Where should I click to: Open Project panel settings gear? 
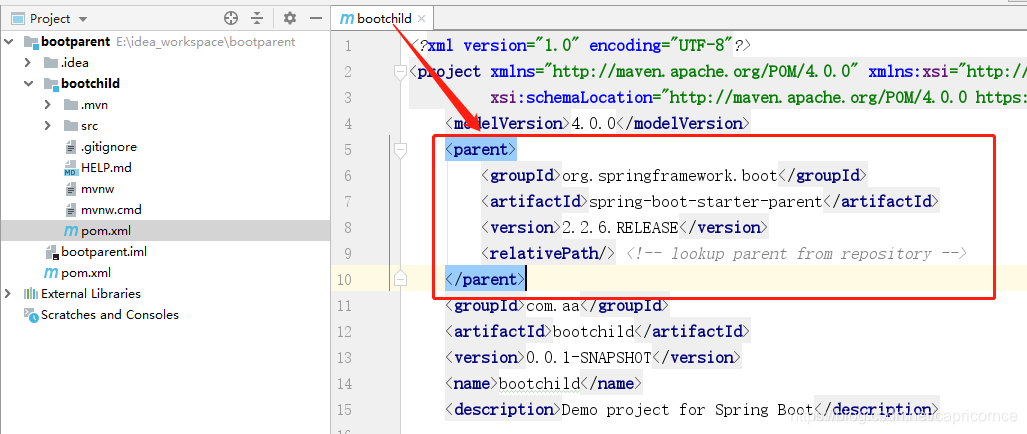289,18
